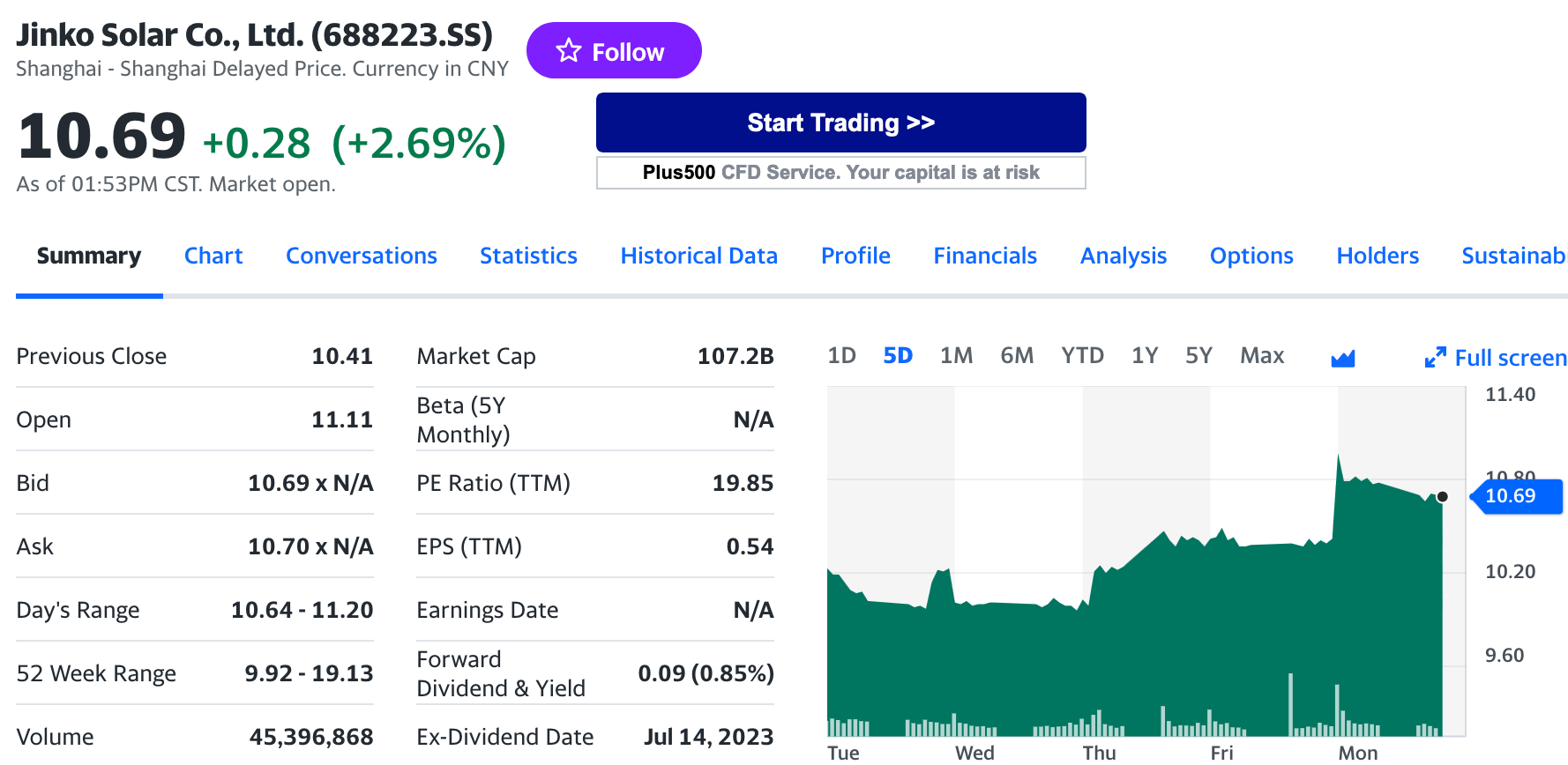Select the 5Y chart range

1198,355
